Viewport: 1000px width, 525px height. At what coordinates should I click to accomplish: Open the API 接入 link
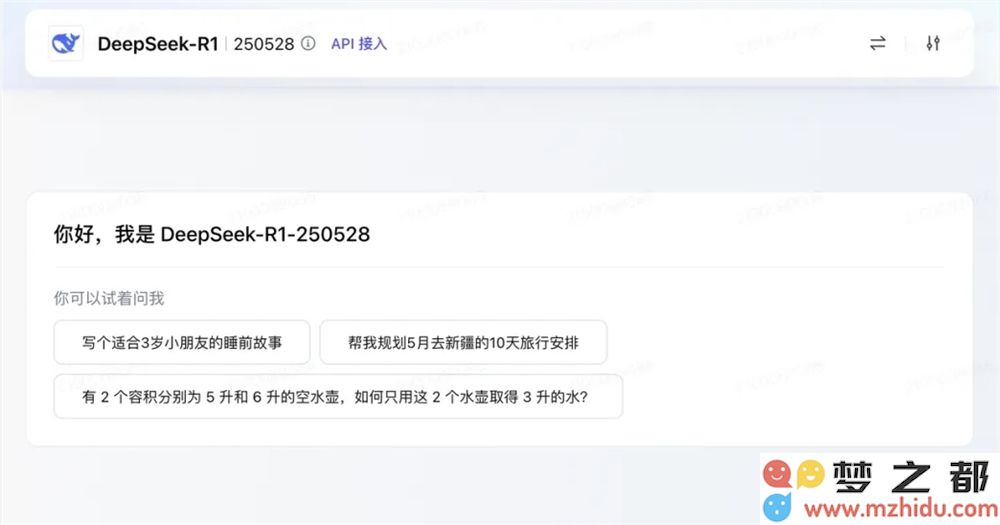(359, 43)
